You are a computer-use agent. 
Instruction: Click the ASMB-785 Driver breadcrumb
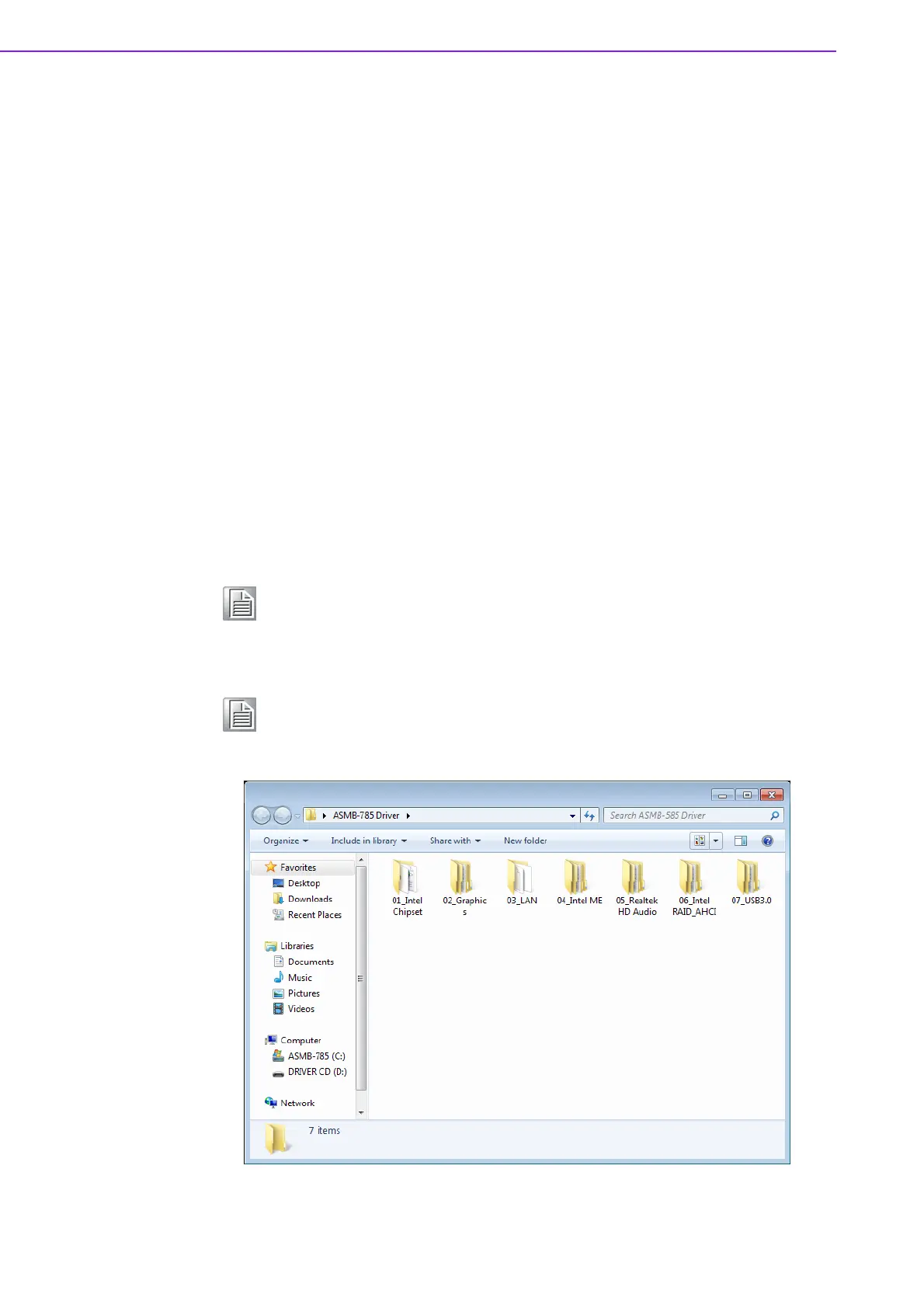[x=366, y=816]
